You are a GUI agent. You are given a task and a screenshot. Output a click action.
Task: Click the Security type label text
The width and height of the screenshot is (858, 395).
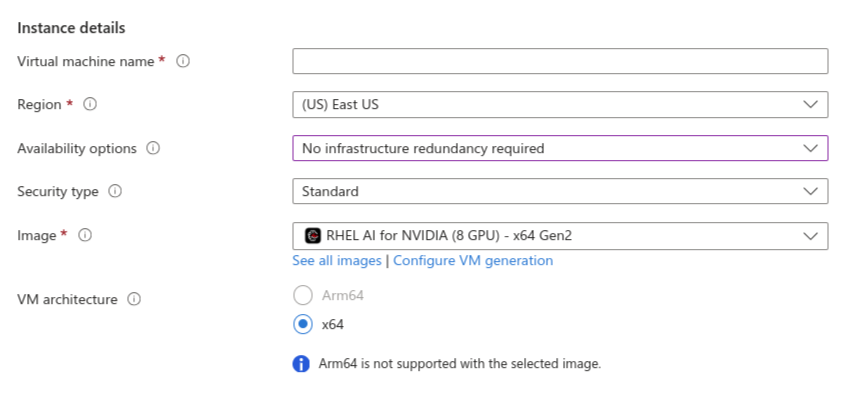click(x=57, y=191)
